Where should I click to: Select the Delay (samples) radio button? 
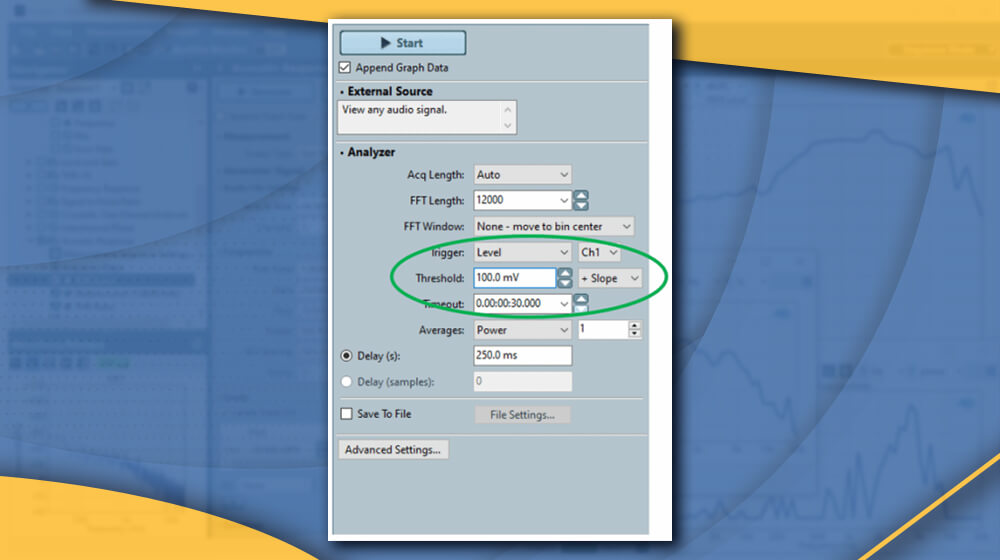click(x=346, y=381)
